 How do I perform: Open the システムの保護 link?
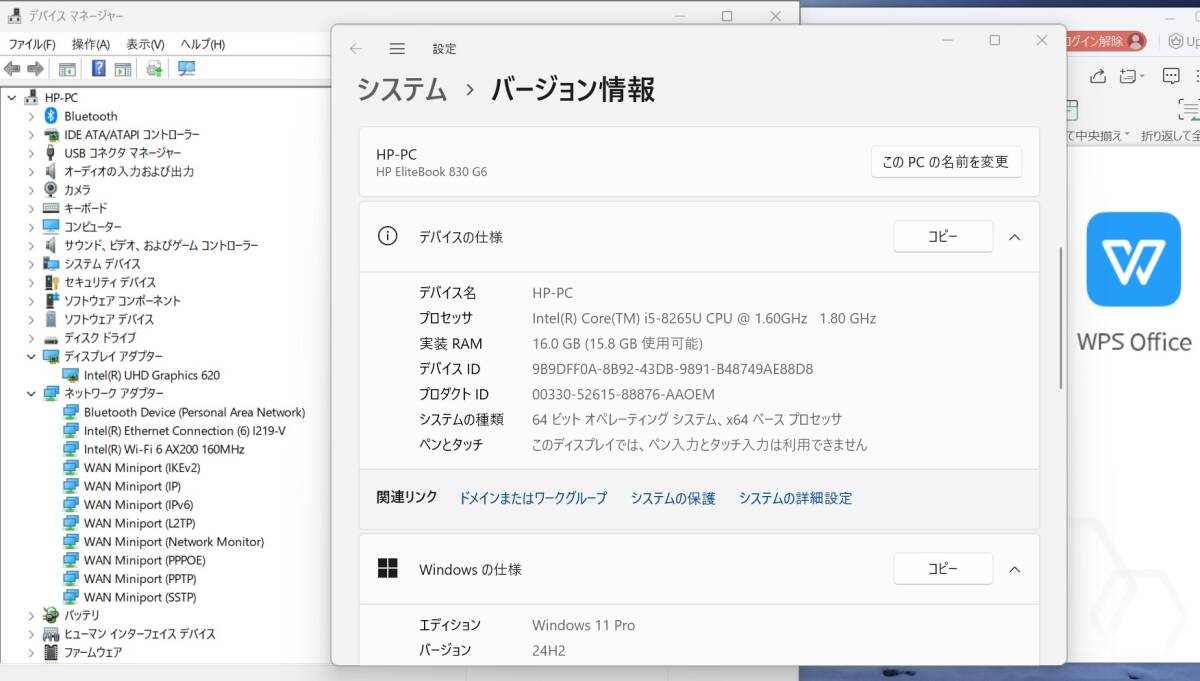[673, 498]
